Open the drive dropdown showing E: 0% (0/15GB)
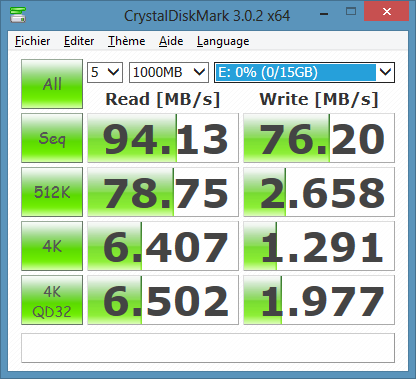The height and width of the screenshot is (379, 416). [x=304, y=72]
